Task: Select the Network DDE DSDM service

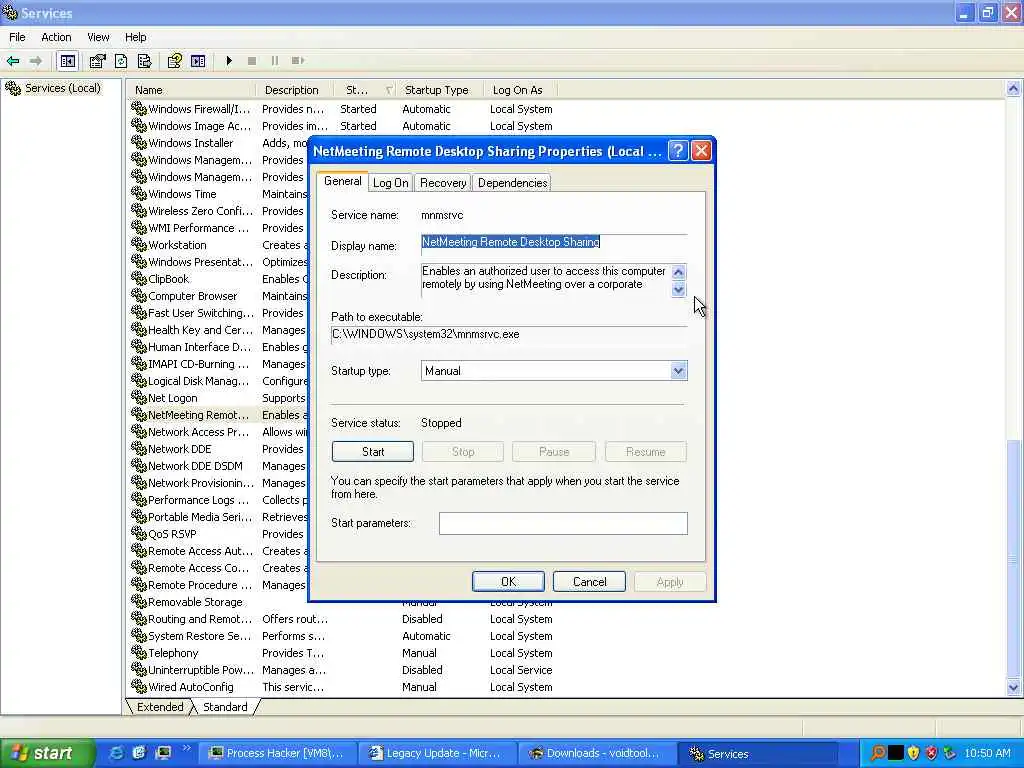Action: tap(195, 466)
